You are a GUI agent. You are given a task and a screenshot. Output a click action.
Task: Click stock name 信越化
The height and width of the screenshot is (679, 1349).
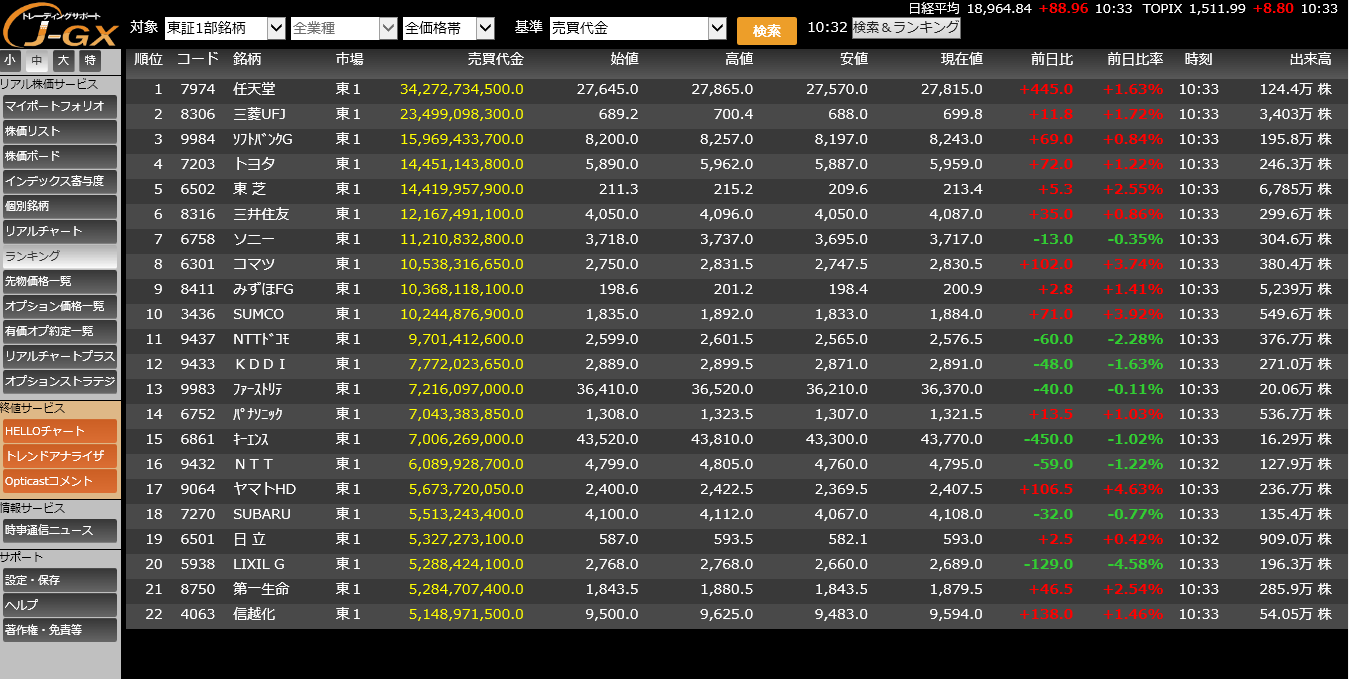[254, 614]
